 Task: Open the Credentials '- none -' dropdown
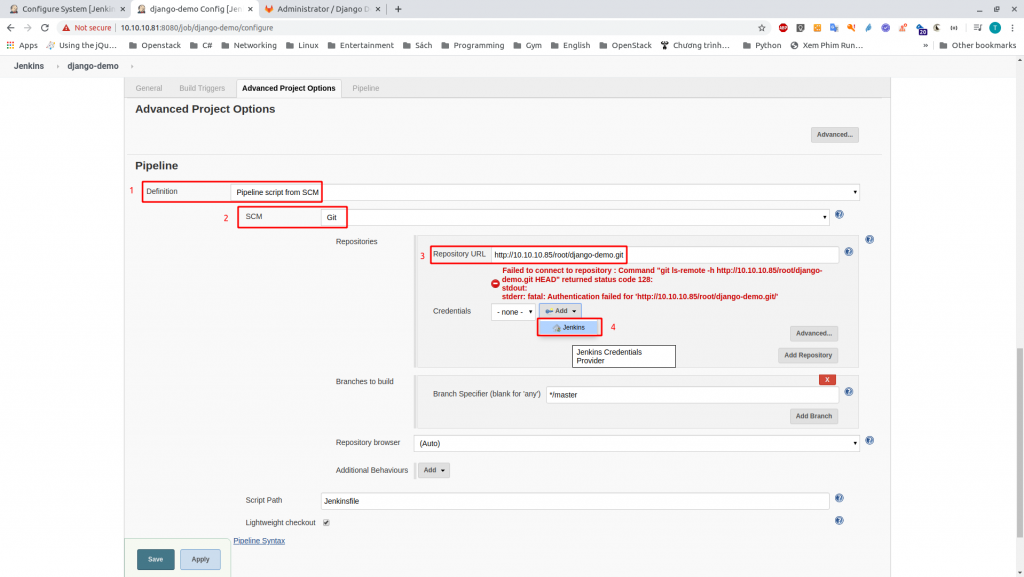(513, 311)
